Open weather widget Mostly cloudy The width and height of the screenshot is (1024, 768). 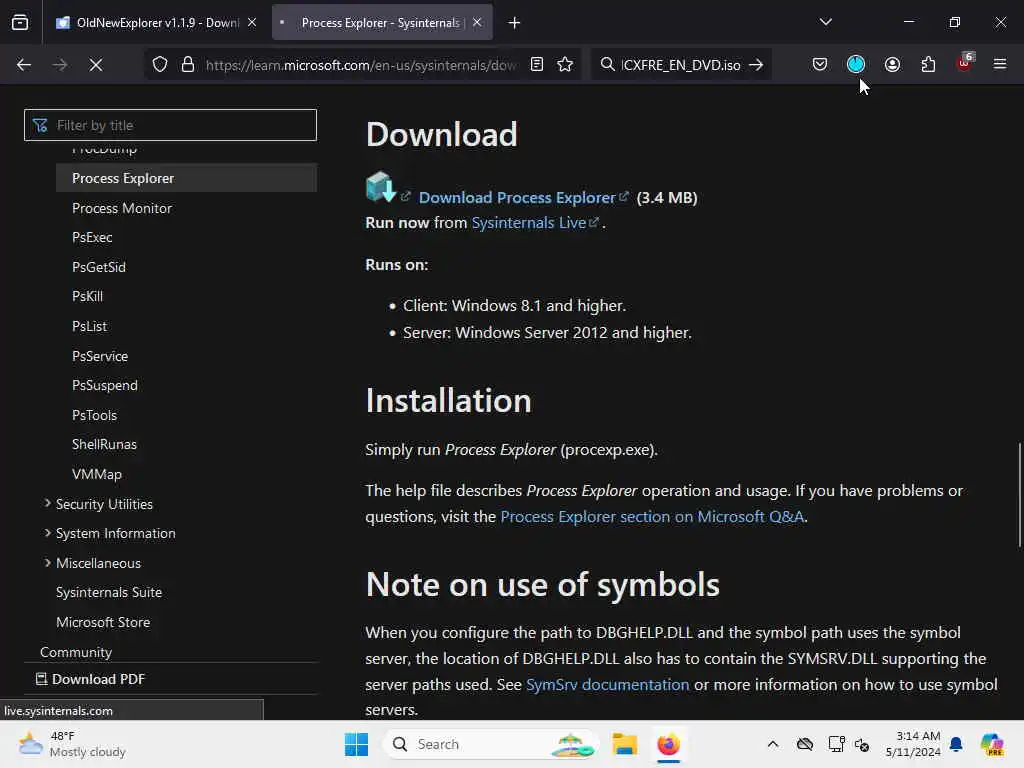coord(72,744)
